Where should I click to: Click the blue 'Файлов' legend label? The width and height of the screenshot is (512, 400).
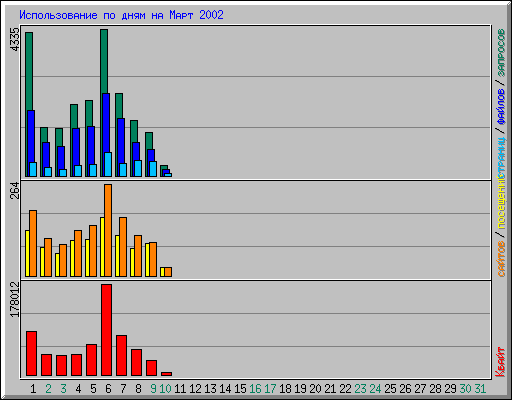[501, 106]
